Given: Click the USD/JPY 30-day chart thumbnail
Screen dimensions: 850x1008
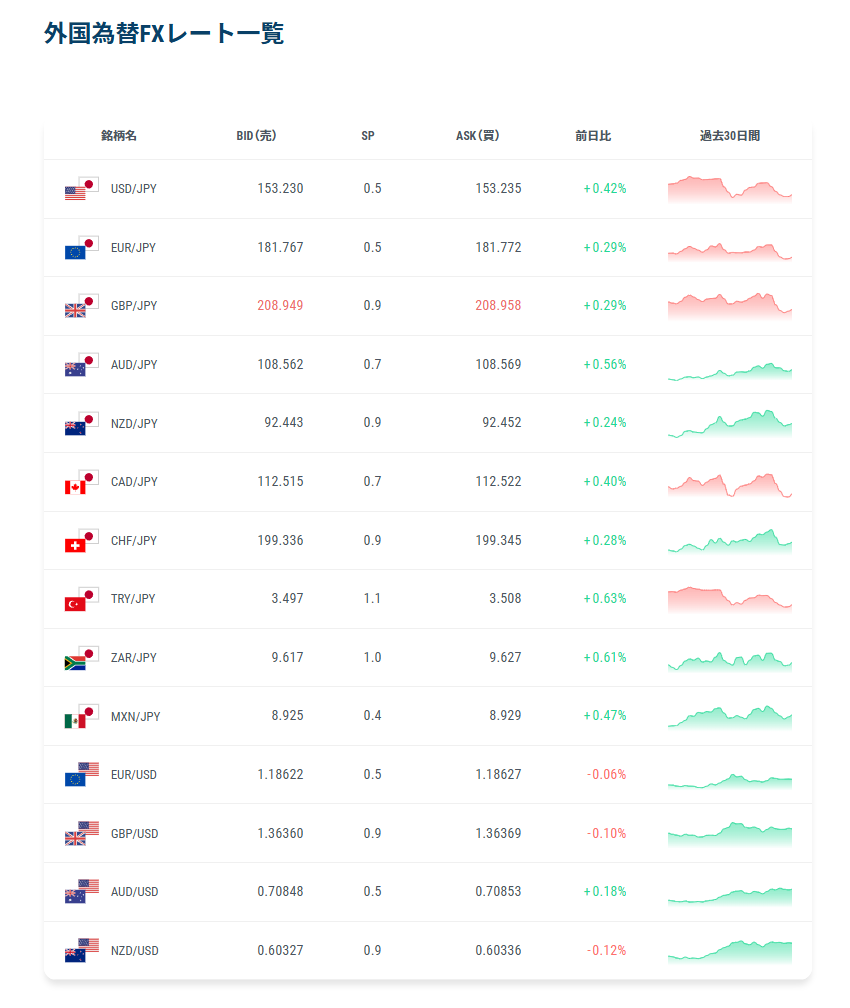Looking at the screenshot, I should [729, 189].
